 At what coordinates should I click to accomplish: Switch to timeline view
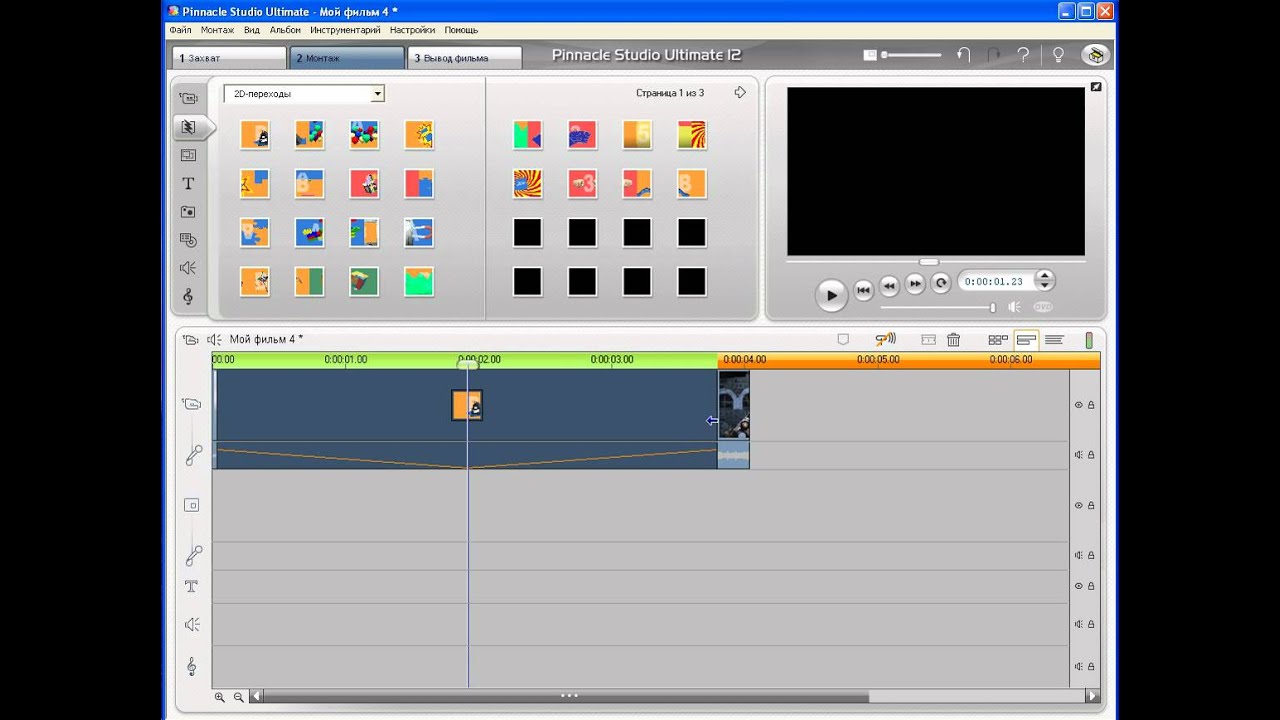(1026, 340)
